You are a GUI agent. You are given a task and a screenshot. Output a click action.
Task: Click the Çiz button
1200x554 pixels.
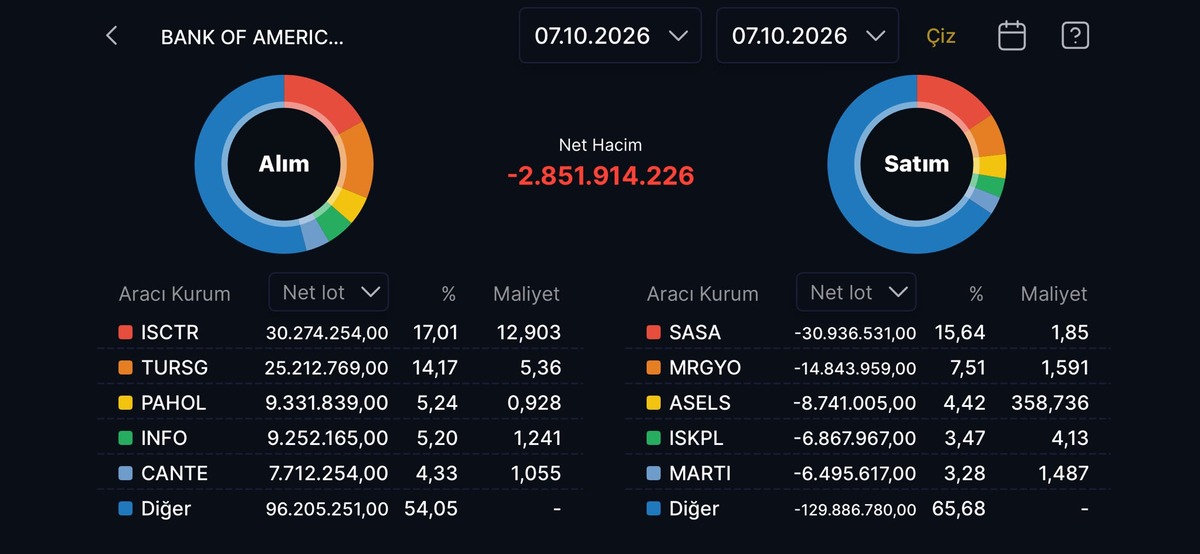[941, 37]
